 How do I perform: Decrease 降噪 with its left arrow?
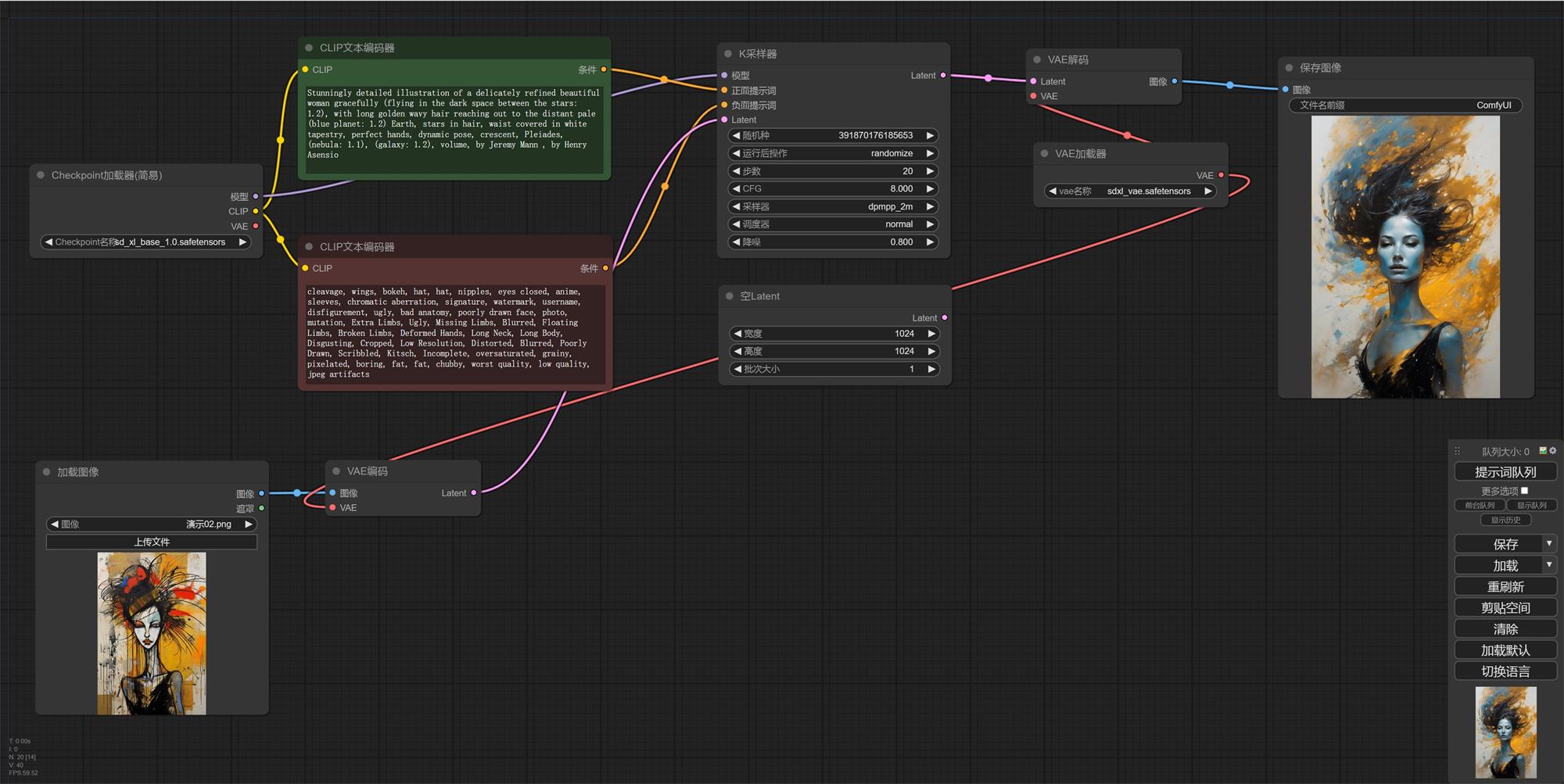point(736,242)
